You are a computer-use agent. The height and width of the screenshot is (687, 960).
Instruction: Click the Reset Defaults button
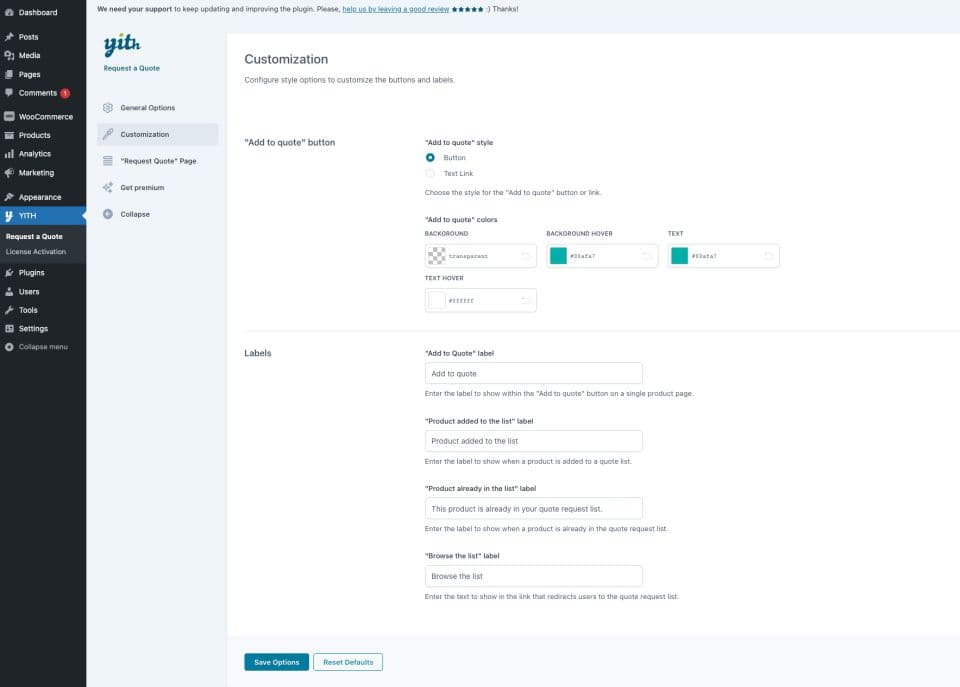[x=348, y=662]
